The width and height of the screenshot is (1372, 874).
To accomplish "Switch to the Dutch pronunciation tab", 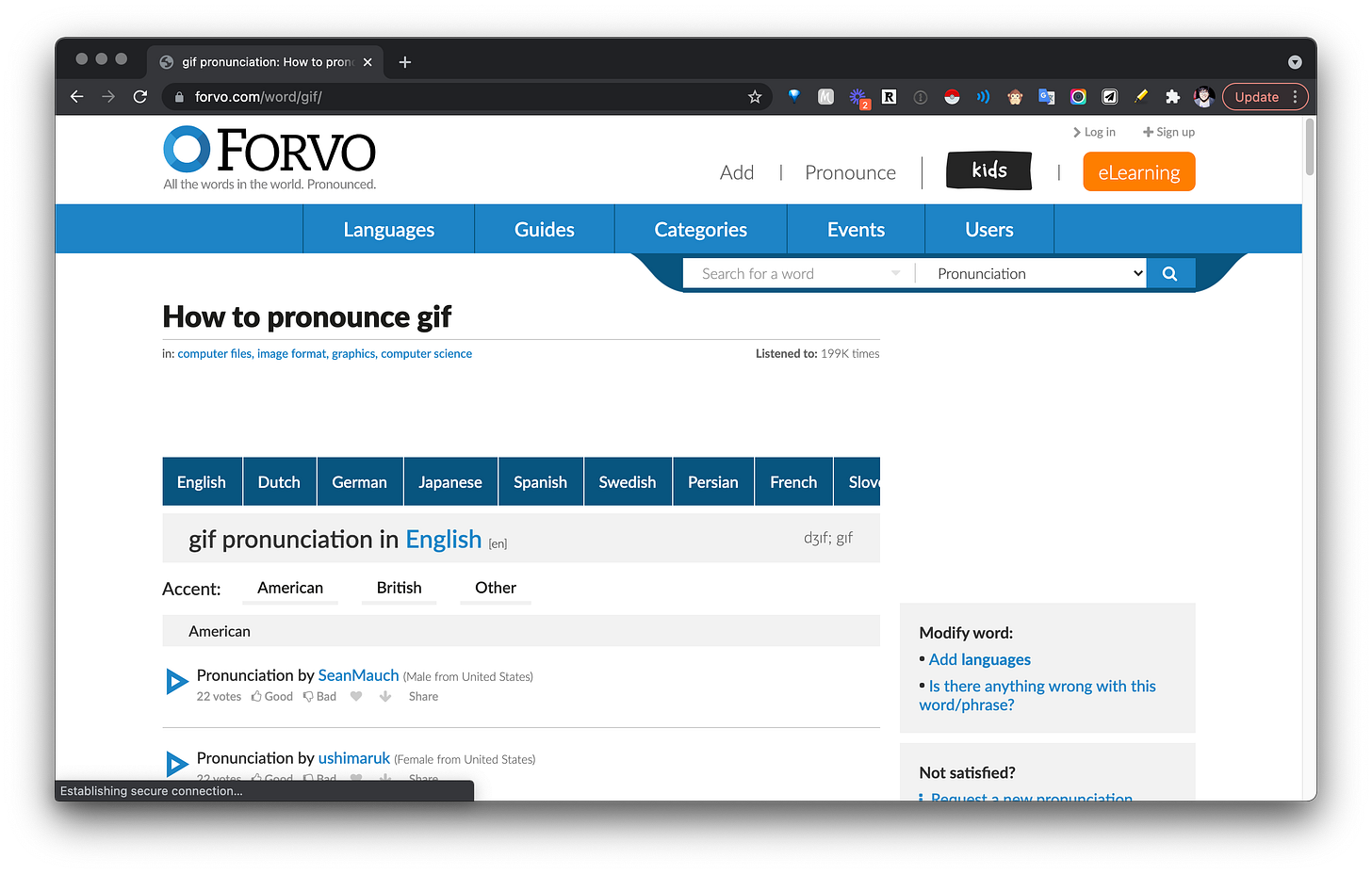I will click(x=279, y=481).
